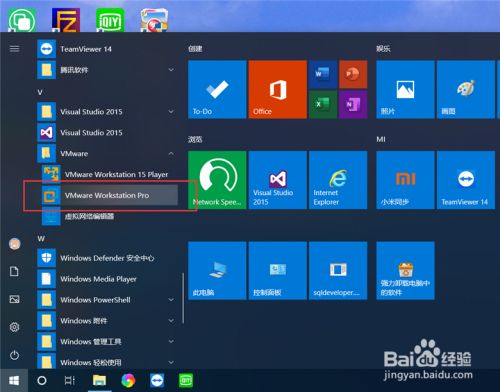
Task: Open the TeamViewer 14 tile
Action: point(466,180)
